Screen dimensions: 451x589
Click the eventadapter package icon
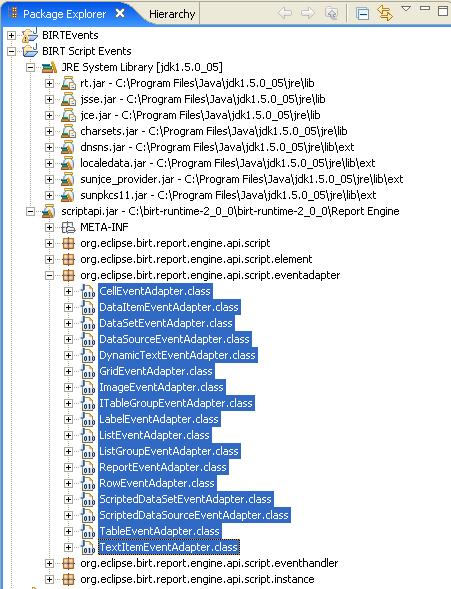point(68,275)
